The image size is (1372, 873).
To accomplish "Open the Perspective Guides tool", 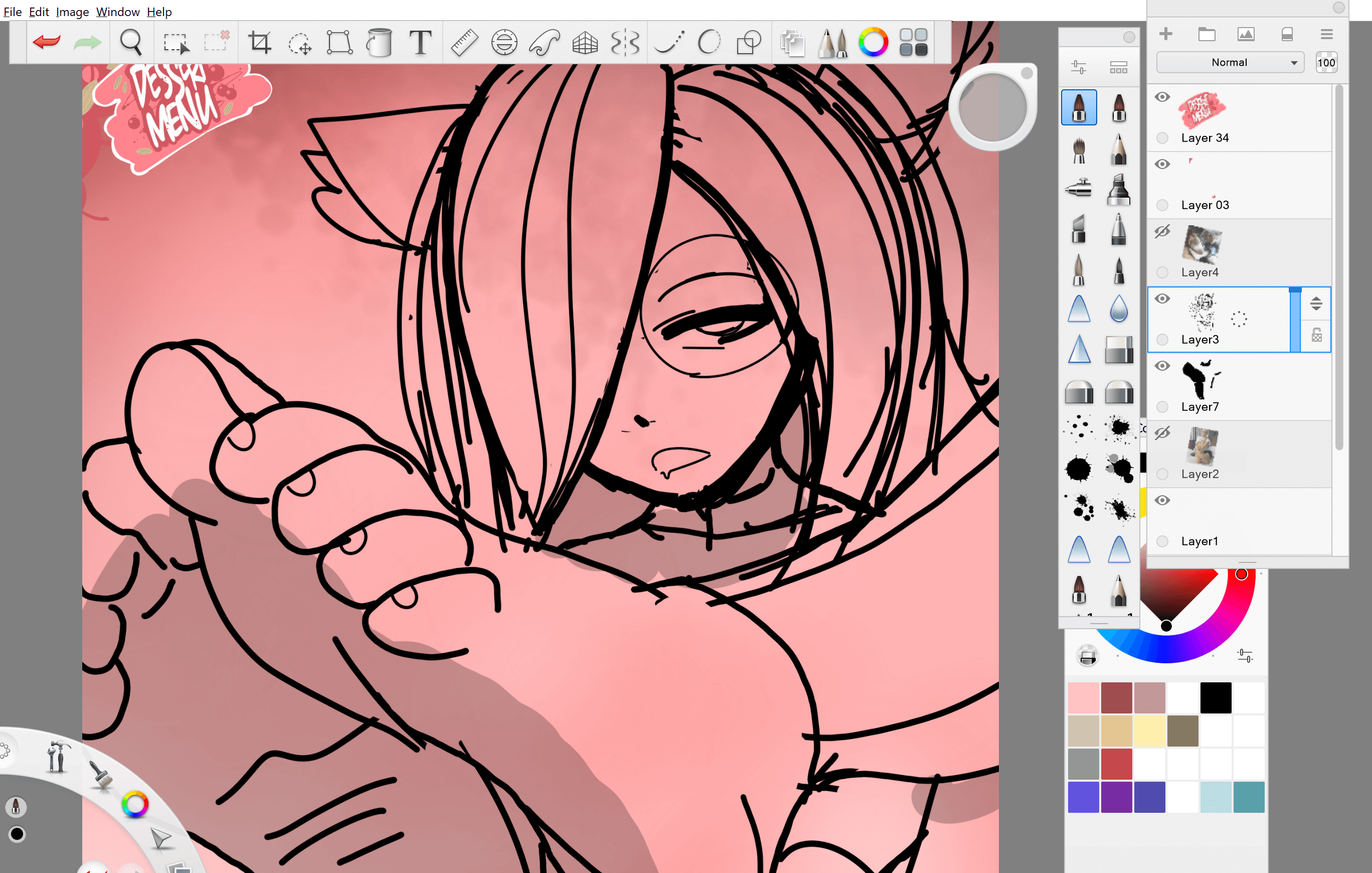I will pos(585,42).
